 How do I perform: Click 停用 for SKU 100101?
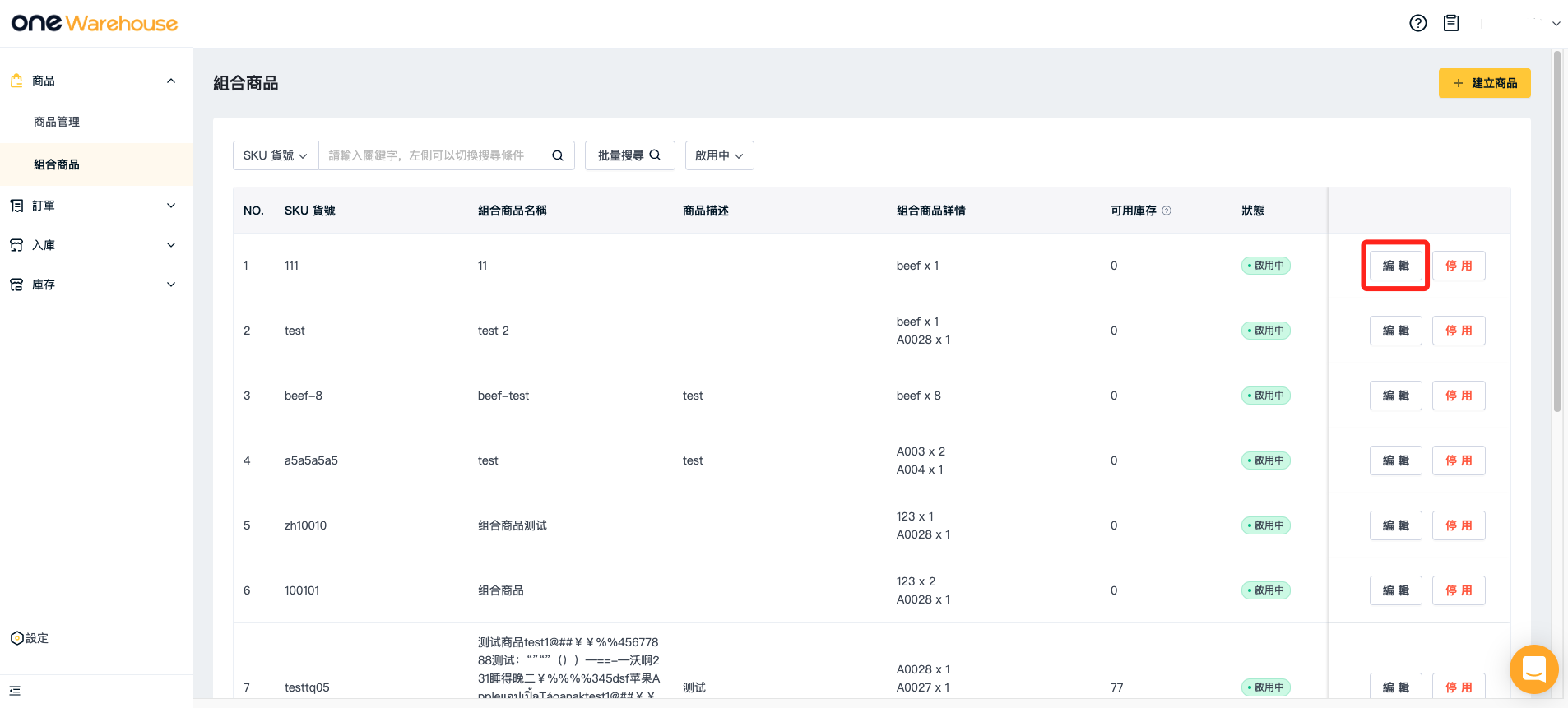(1459, 590)
